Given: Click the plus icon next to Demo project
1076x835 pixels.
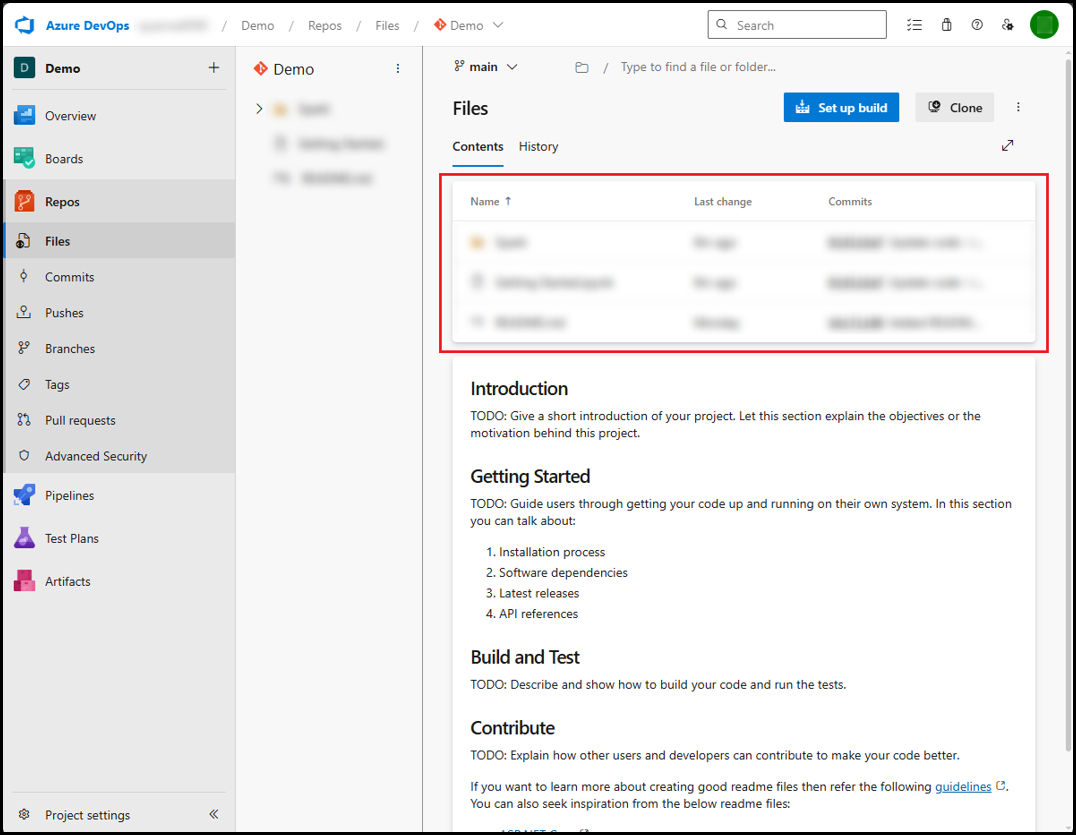Looking at the screenshot, I should pos(213,68).
